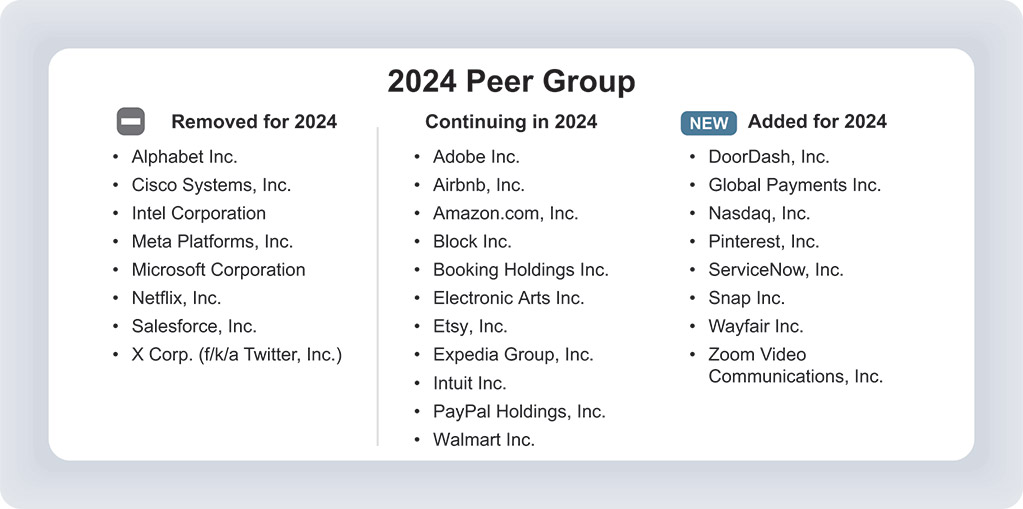The image size is (1023, 509).
Task: Select X Corp. (f/k/a Twitter, Inc.)
Action: click(x=236, y=354)
